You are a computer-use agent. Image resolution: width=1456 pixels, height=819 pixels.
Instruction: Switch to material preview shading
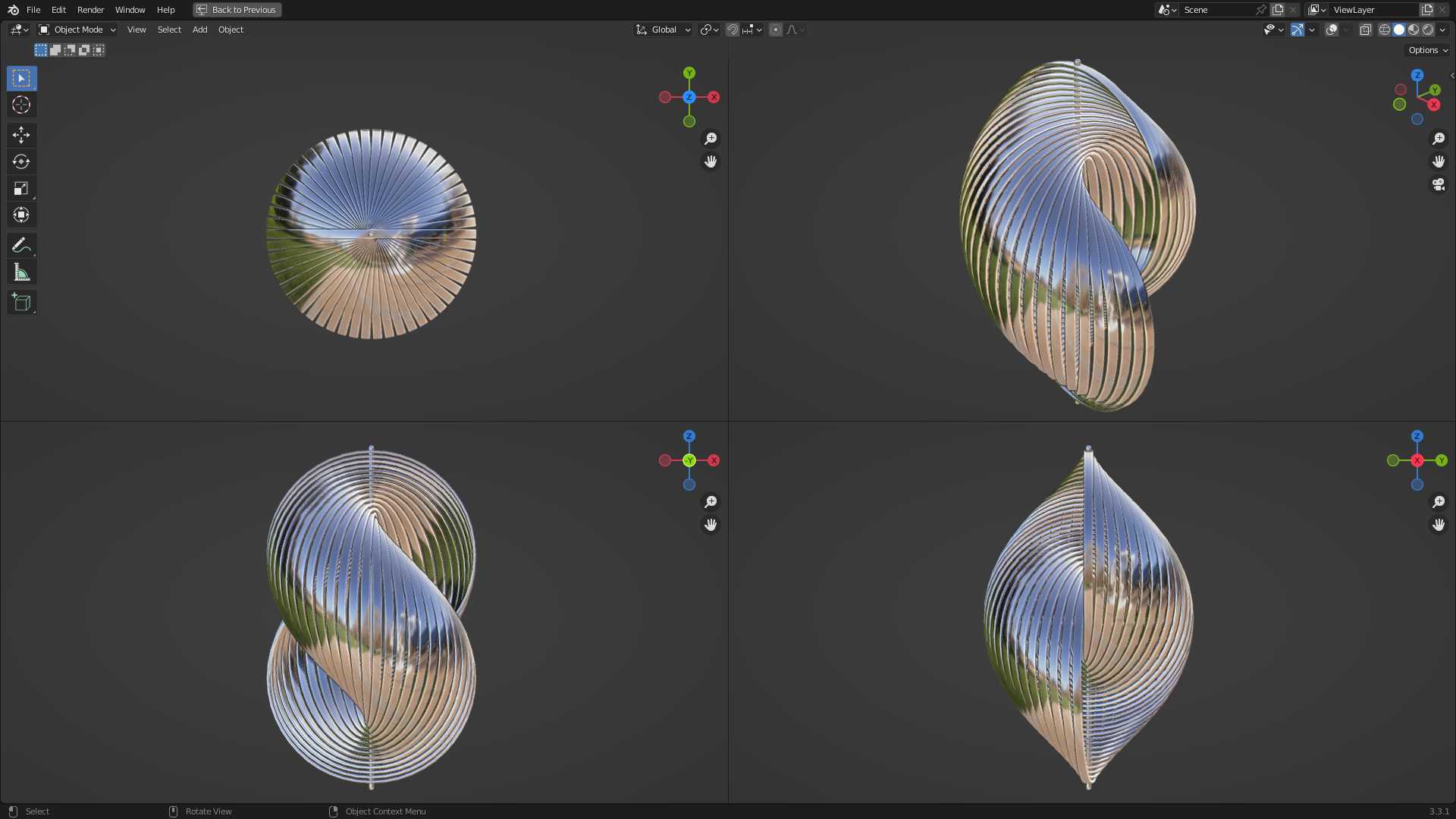pos(1414,30)
